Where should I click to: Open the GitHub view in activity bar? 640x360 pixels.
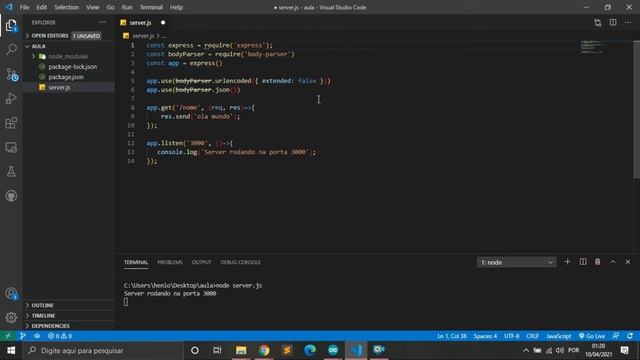coord(11,196)
